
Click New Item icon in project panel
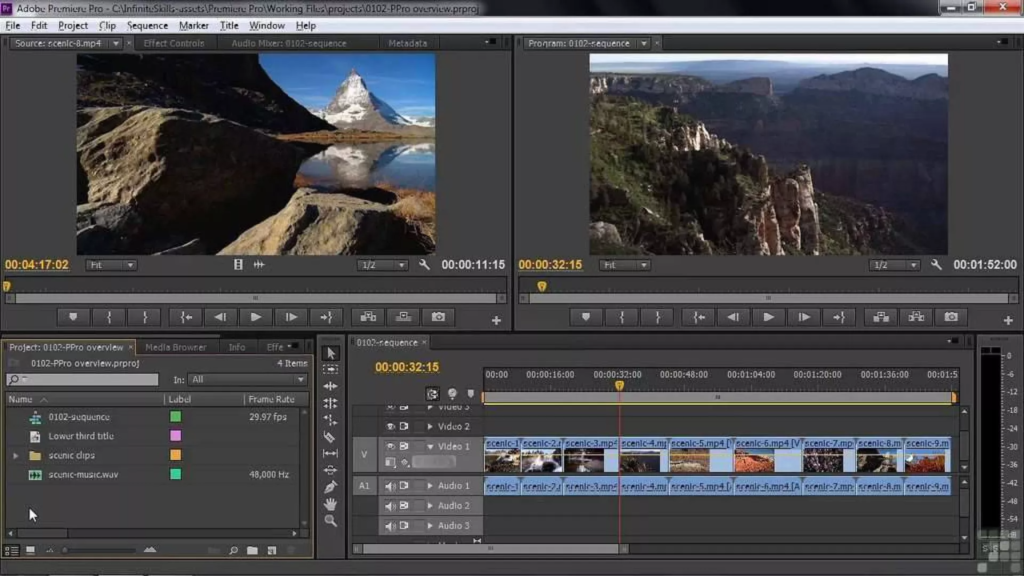point(272,551)
